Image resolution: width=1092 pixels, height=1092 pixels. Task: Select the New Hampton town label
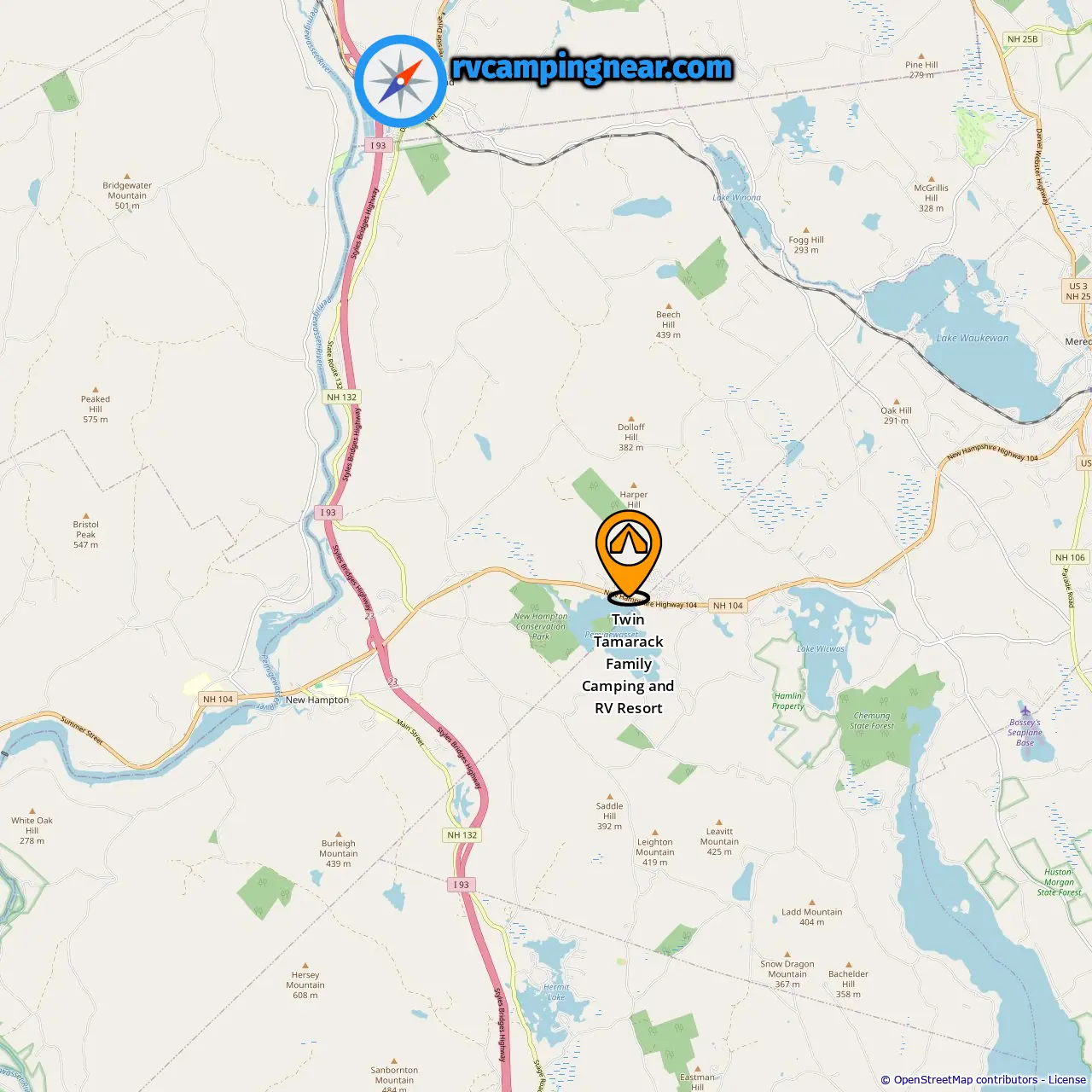pyautogui.click(x=317, y=700)
